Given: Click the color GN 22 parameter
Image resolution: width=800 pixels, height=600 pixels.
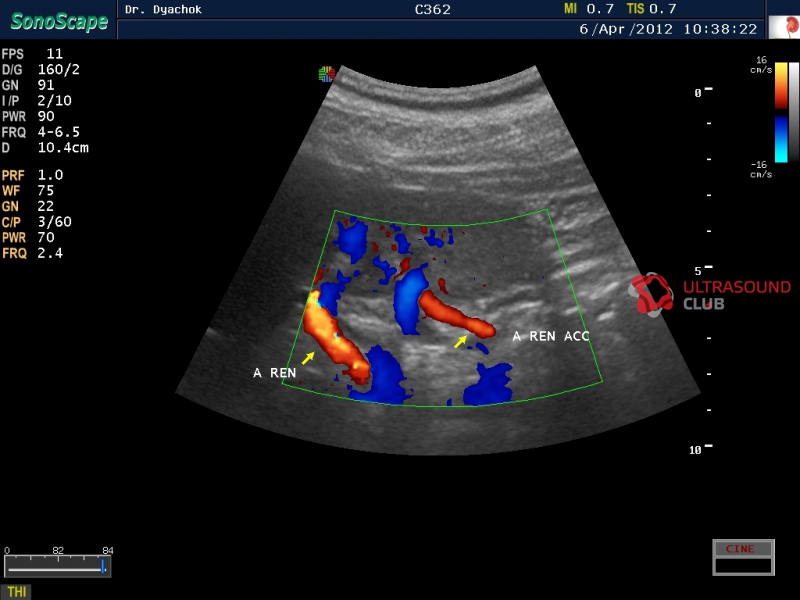Looking at the screenshot, I should pyautogui.click(x=28, y=207).
